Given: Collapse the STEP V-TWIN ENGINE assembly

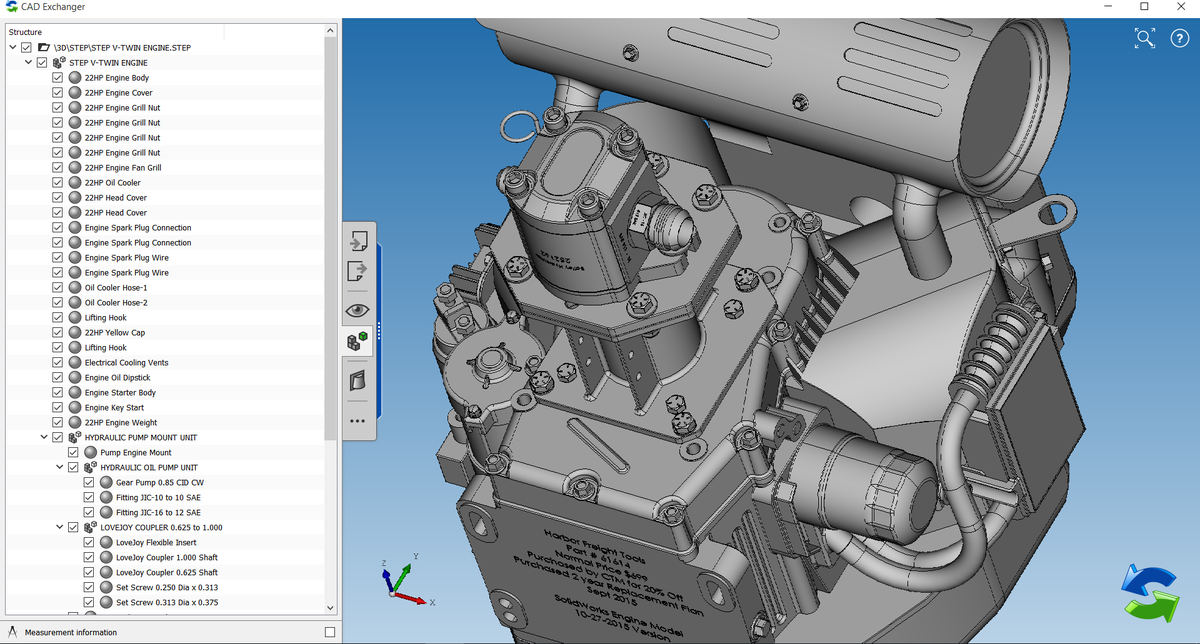Looking at the screenshot, I should click(x=28, y=62).
